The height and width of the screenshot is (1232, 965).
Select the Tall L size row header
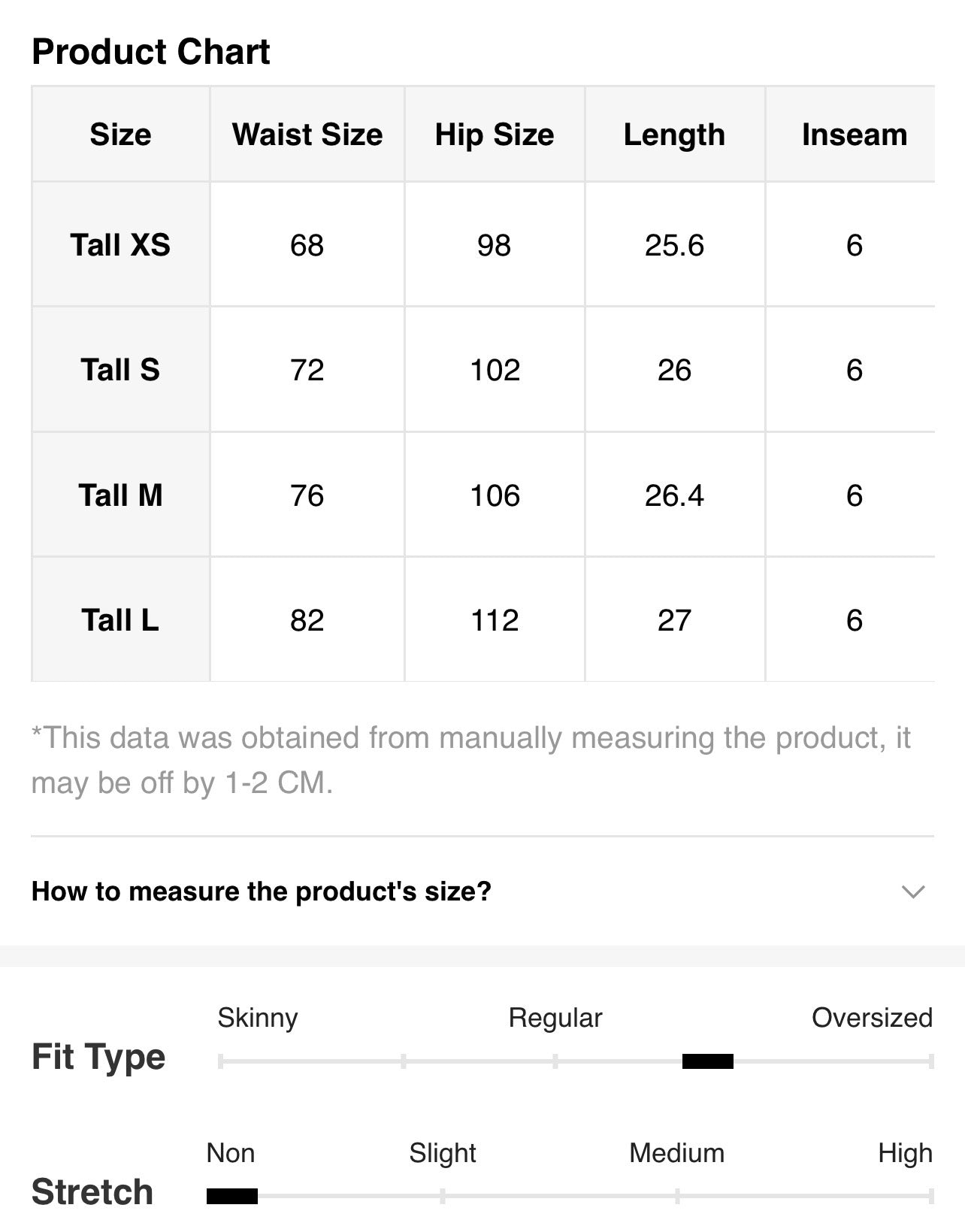[x=120, y=619]
